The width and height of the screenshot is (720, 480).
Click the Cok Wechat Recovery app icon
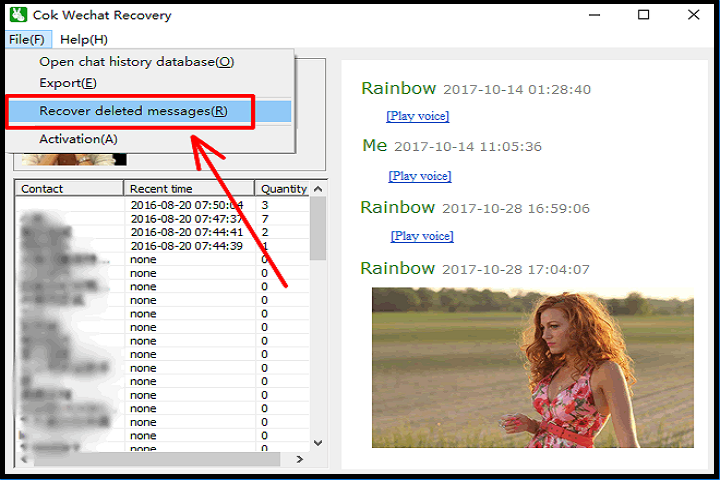coord(17,15)
